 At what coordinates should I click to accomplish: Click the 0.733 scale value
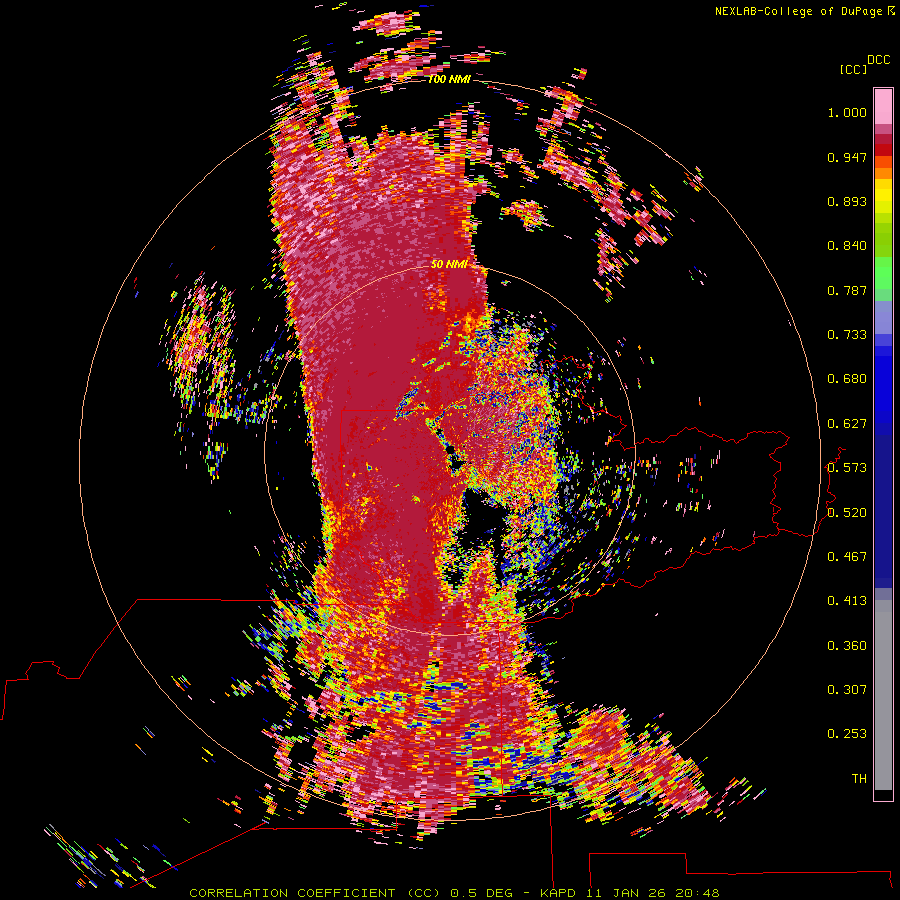[x=847, y=335]
